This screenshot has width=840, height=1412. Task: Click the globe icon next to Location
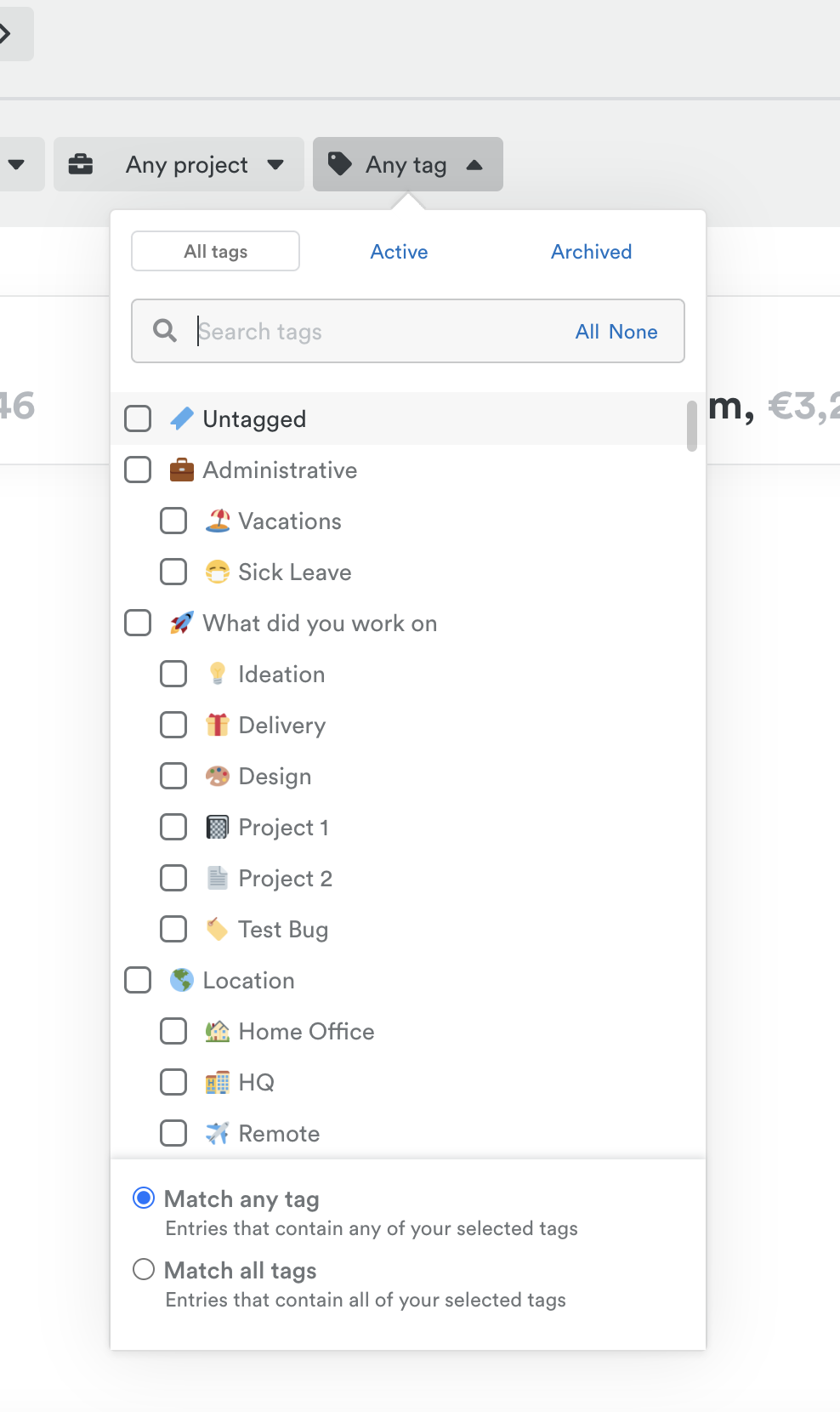[x=181, y=980]
